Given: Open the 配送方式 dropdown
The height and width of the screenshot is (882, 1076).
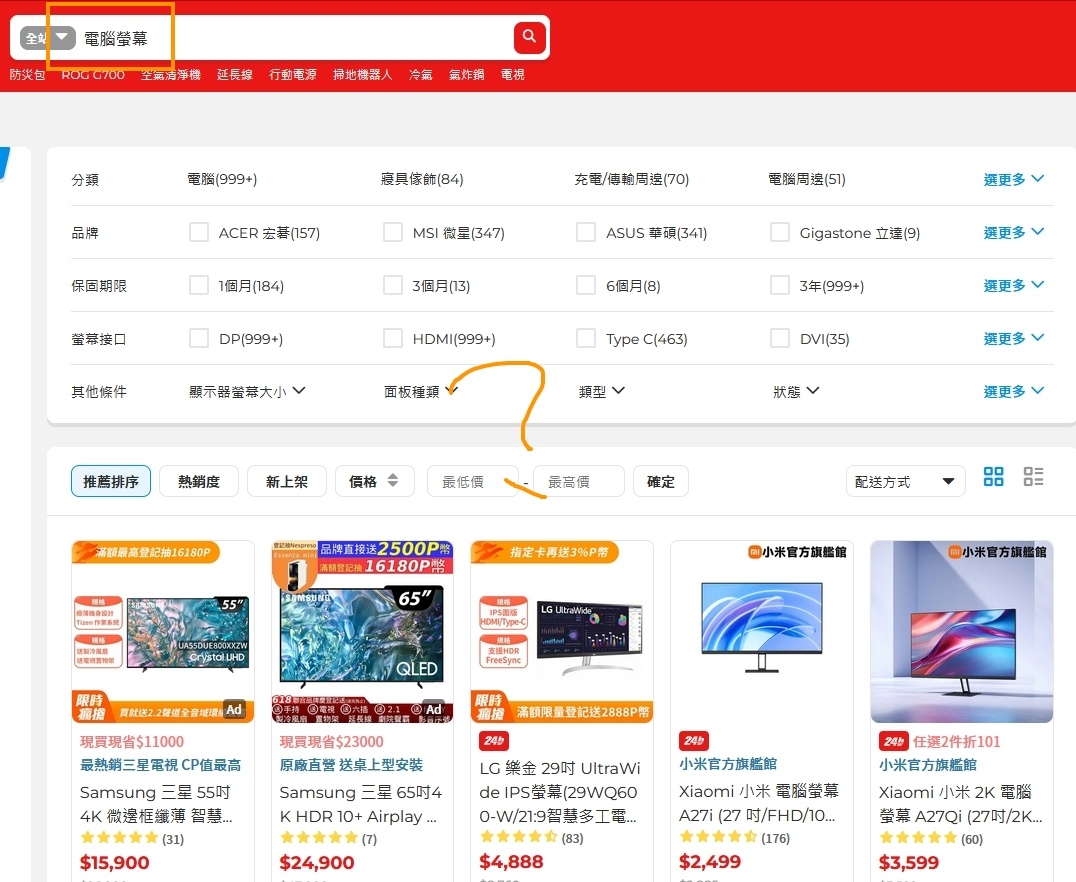Looking at the screenshot, I should click(905, 481).
